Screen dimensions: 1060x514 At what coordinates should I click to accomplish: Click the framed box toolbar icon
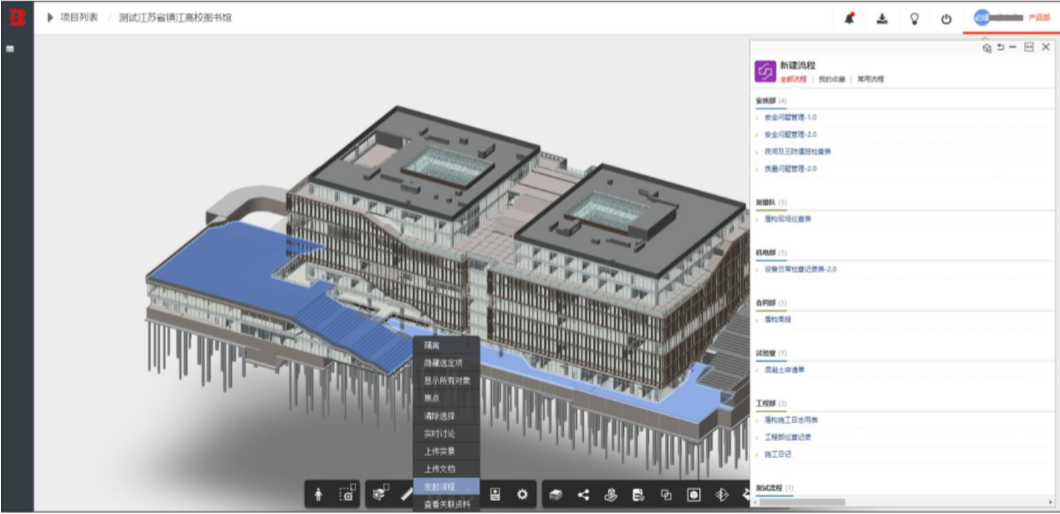click(x=694, y=495)
